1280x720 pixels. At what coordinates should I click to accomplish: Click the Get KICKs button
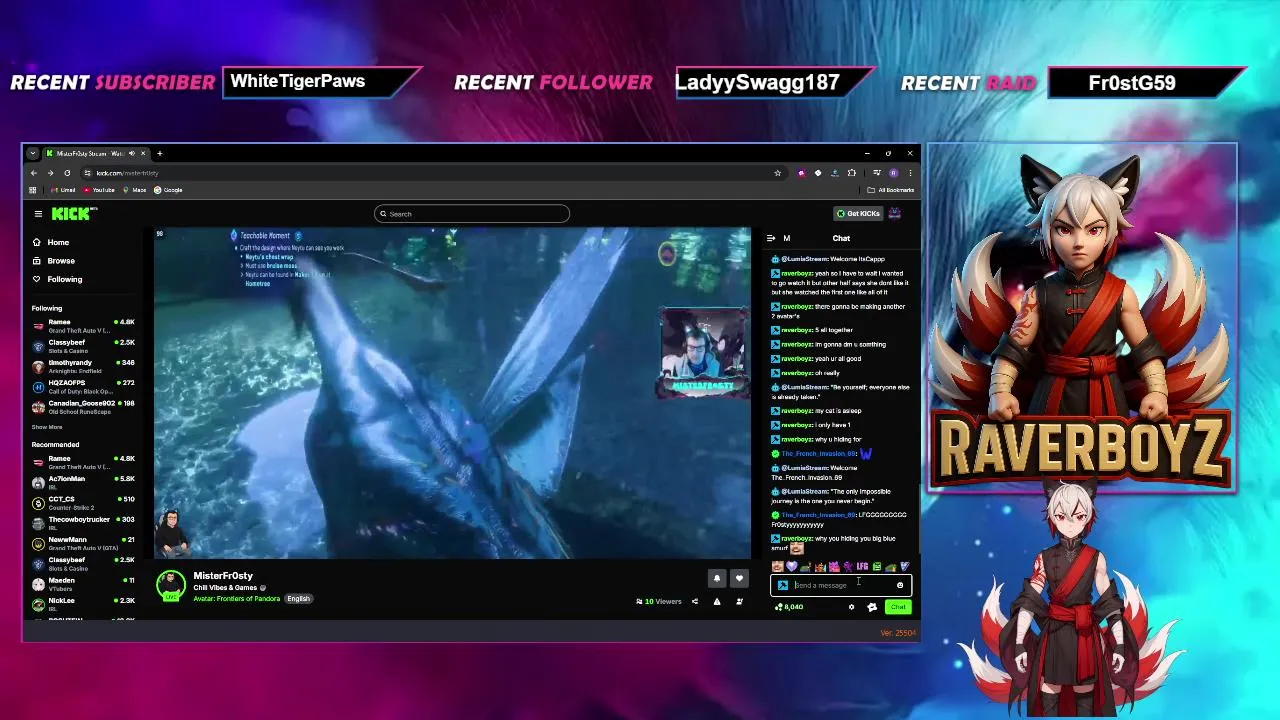[x=859, y=213]
